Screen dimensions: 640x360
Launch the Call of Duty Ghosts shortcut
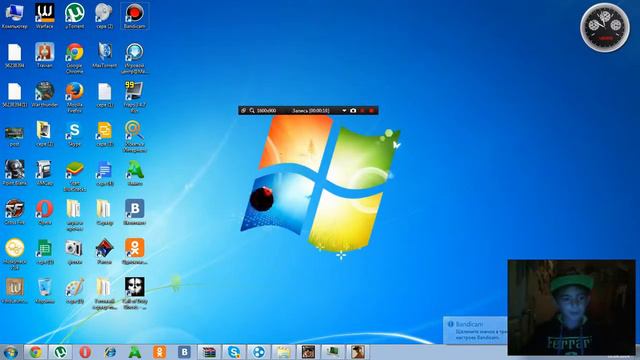click(x=134, y=294)
